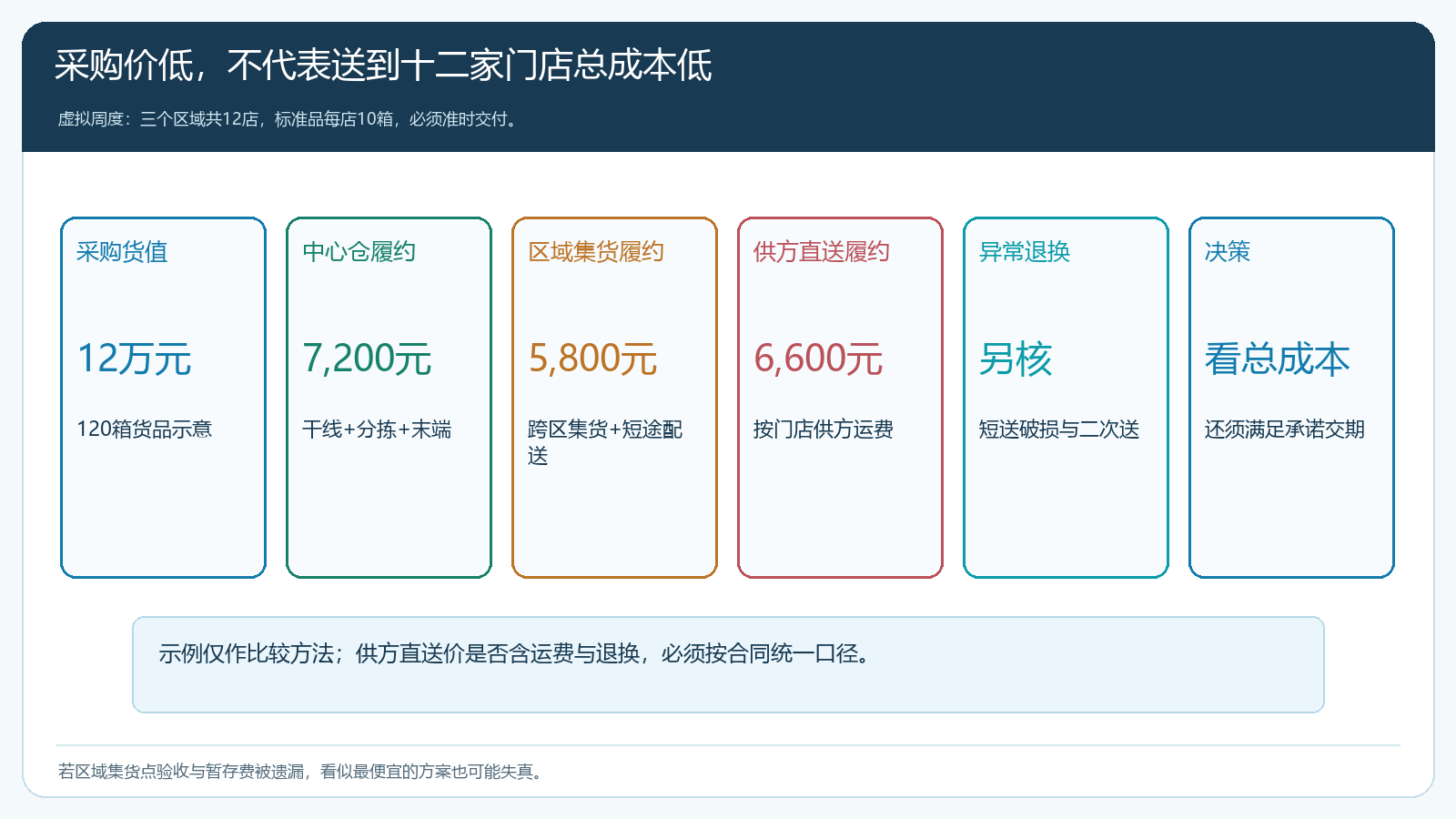
Task: Click the 按门店供方运费 description
Action: tap(824, 430)
